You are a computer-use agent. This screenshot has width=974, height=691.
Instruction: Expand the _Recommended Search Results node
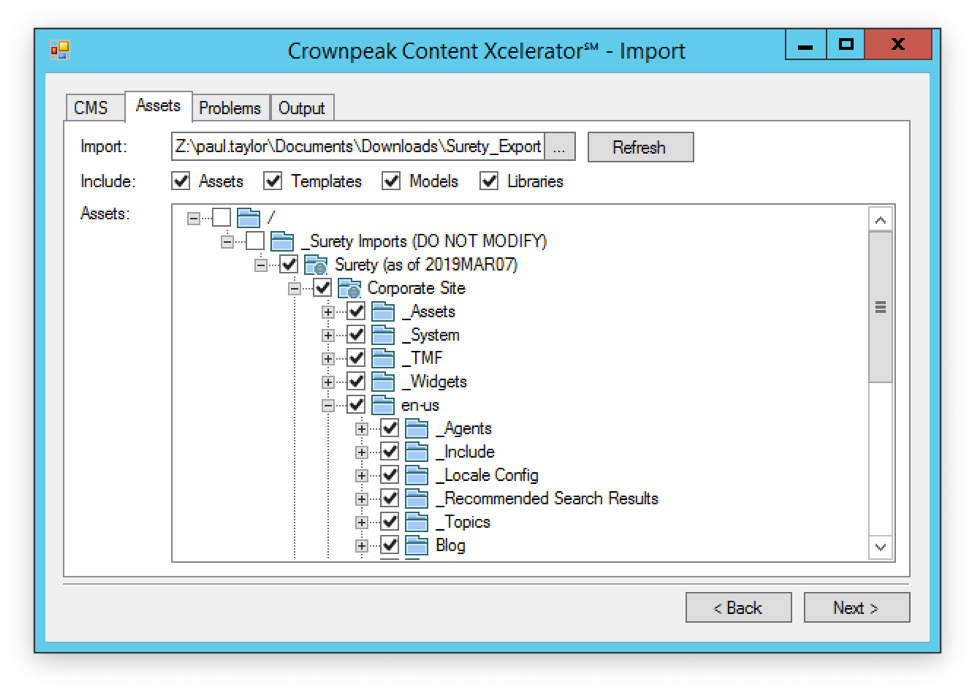[362, 499]
